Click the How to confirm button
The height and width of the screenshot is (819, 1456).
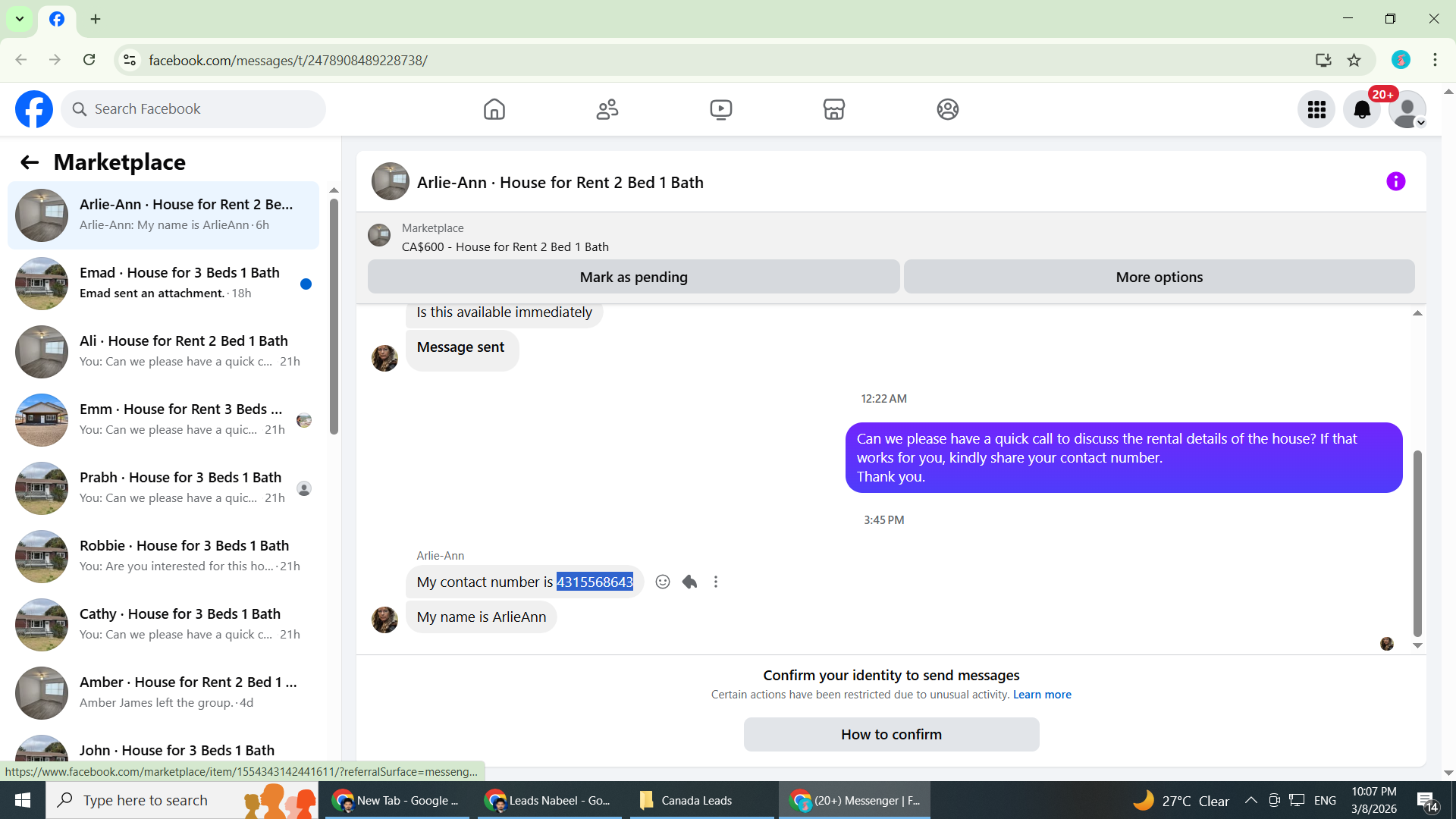[891, 734]
